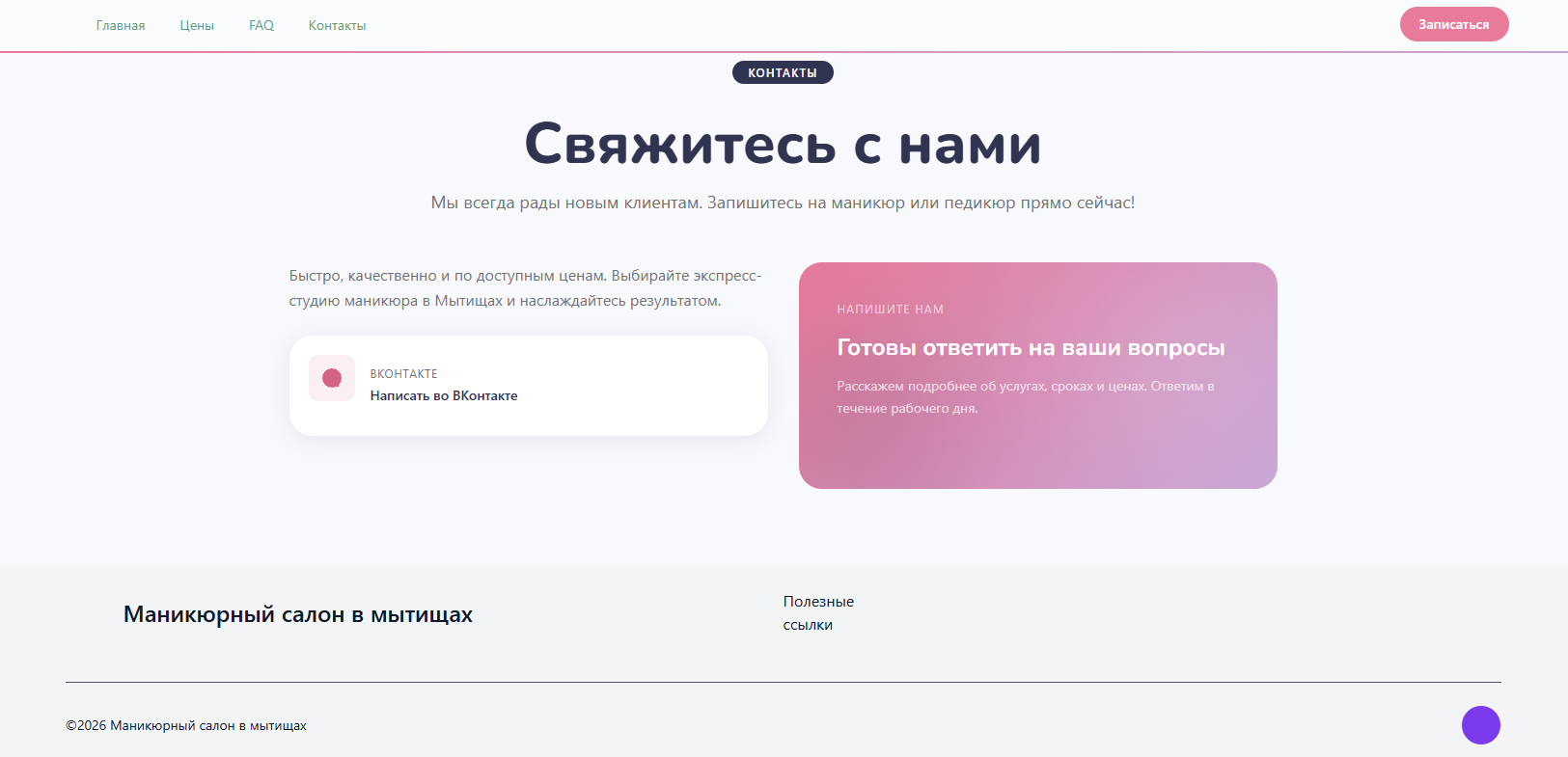Click the Свяжитесь с нами heading
This screenshot has height=757, width=1568.
point(783,145)
